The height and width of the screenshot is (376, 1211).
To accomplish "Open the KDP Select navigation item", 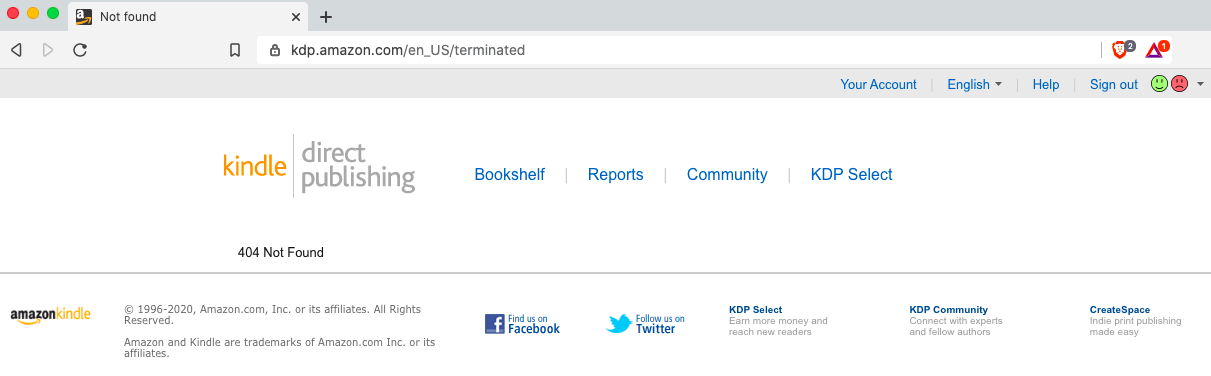I will 852,174.
